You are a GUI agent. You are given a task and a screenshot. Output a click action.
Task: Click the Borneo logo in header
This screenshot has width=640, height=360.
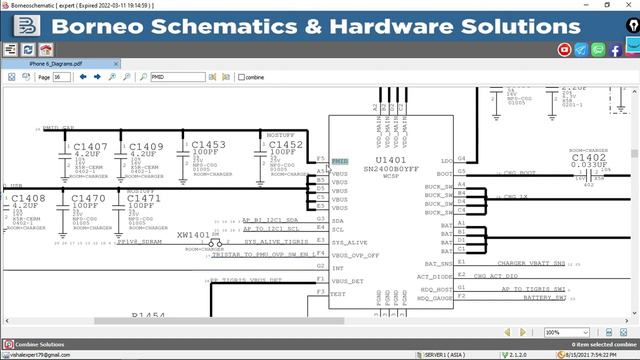pos(27,26)
